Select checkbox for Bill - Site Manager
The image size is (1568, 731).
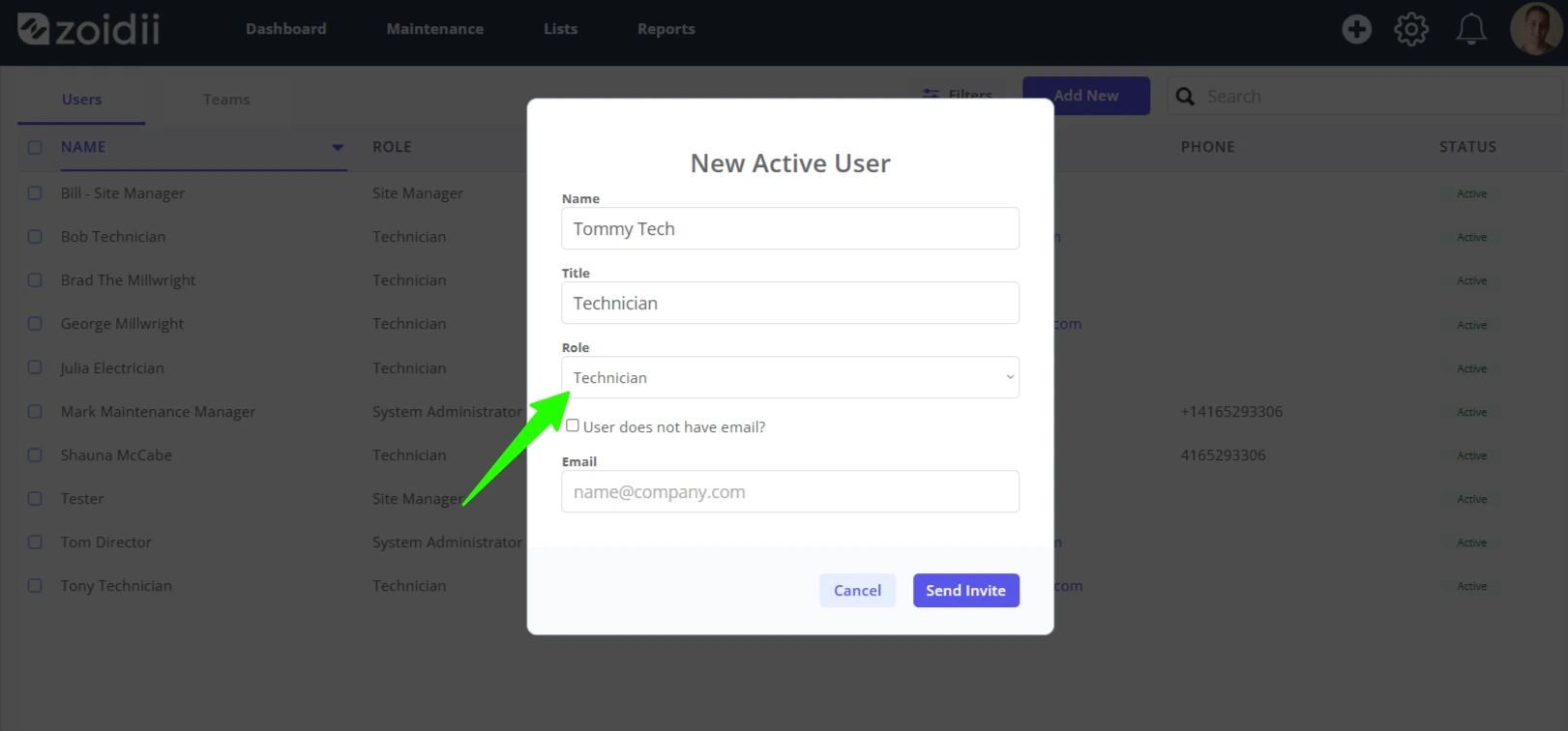coord(35,193)
